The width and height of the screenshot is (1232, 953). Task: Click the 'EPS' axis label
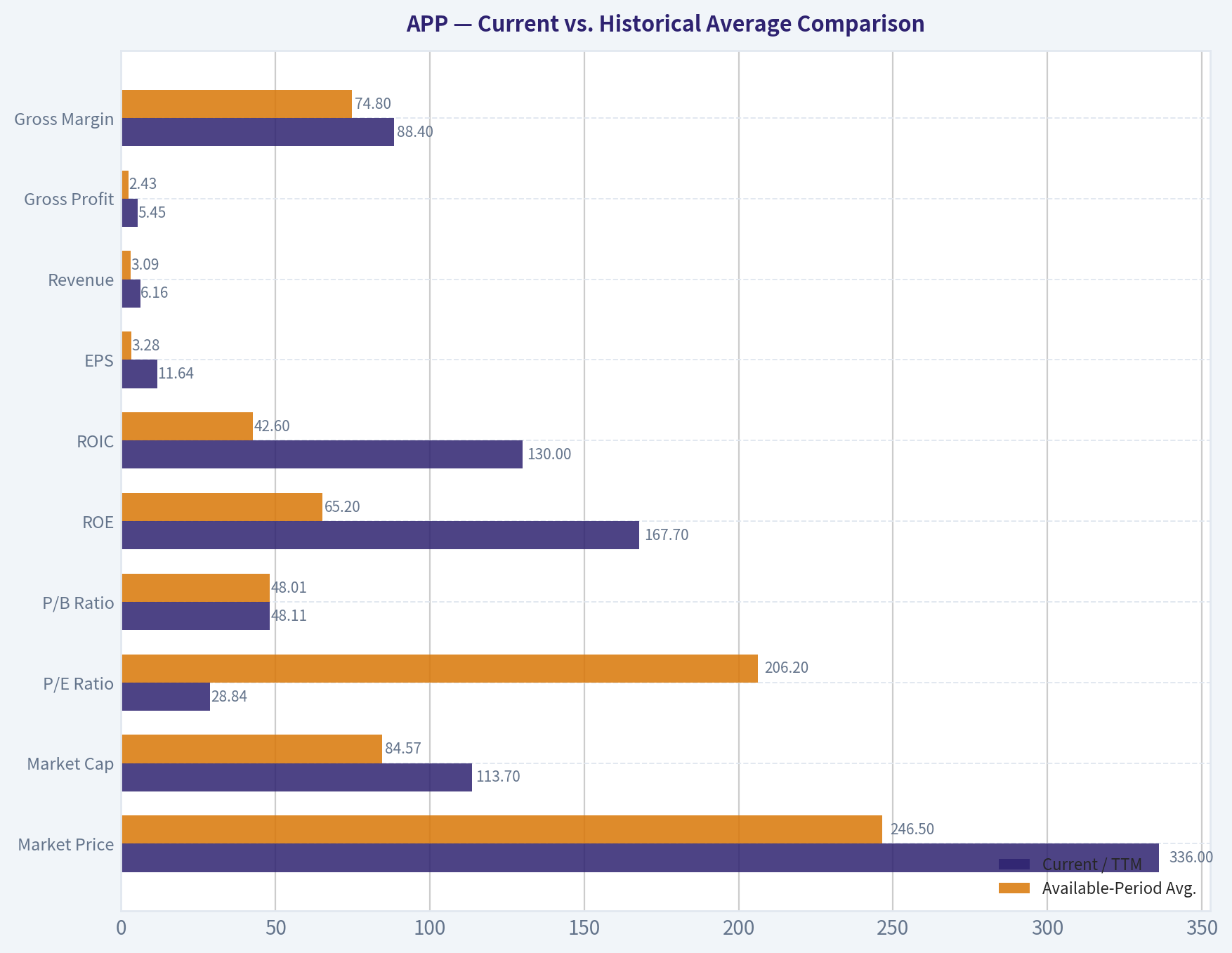pos(99,361)
